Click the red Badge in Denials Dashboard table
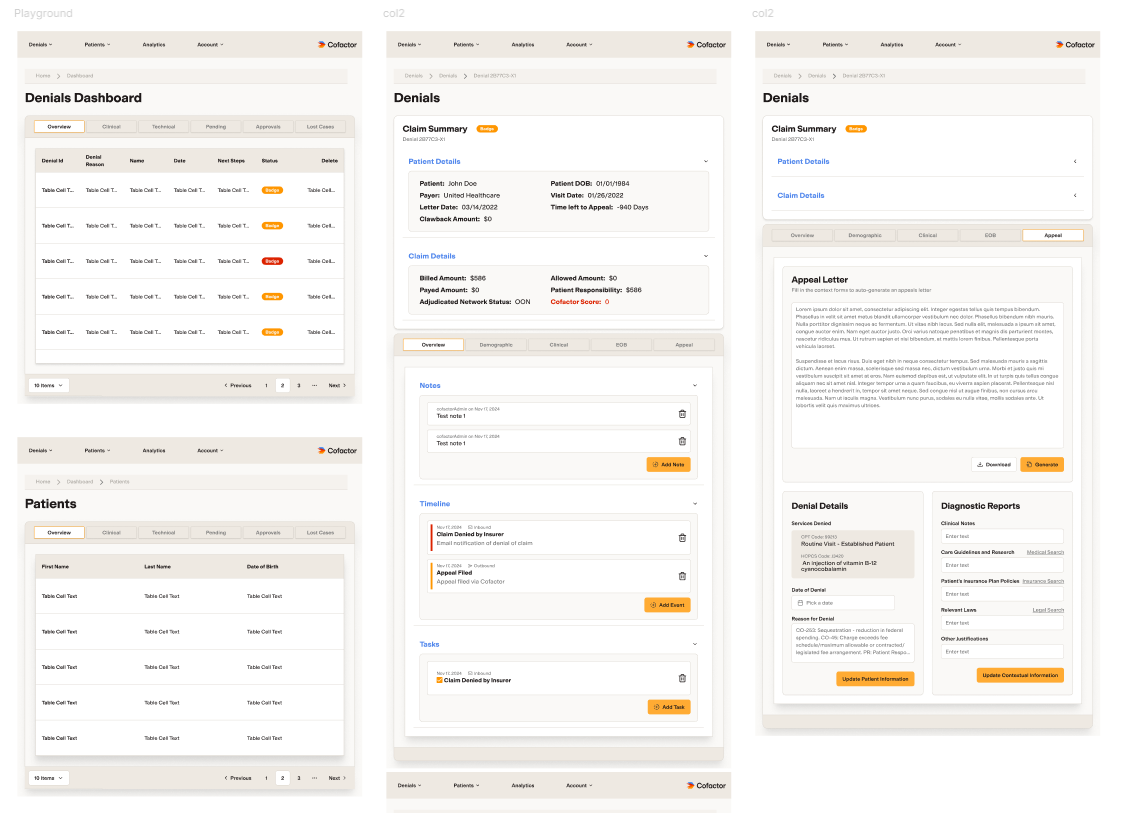Image resolution: width=1129 pixels, height=813 pixels. point(272,261)
